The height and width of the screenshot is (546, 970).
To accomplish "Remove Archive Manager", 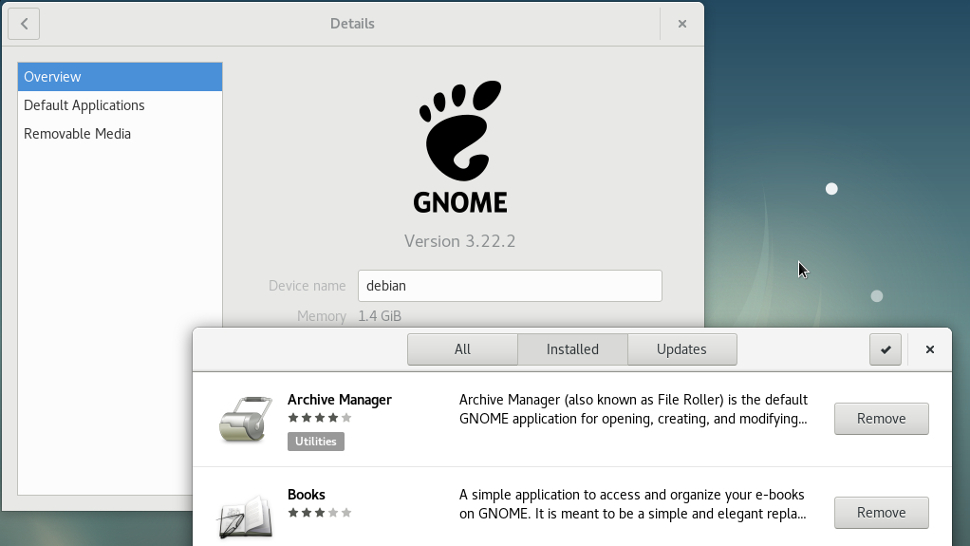I will pos(881,419).
